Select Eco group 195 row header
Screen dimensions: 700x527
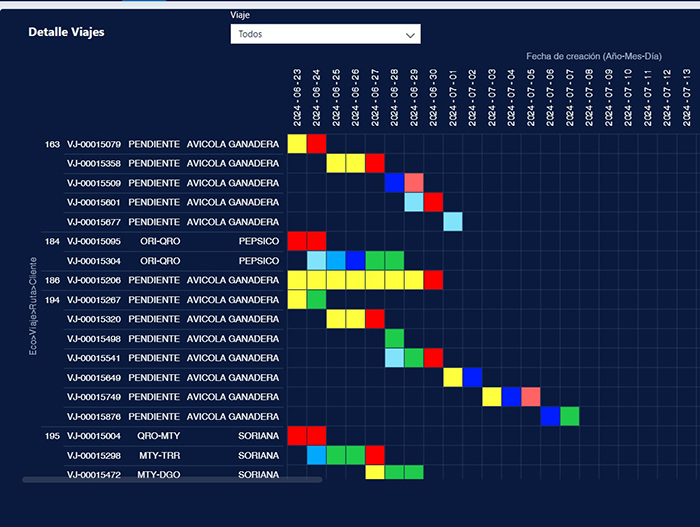click(x=52, y=436)
